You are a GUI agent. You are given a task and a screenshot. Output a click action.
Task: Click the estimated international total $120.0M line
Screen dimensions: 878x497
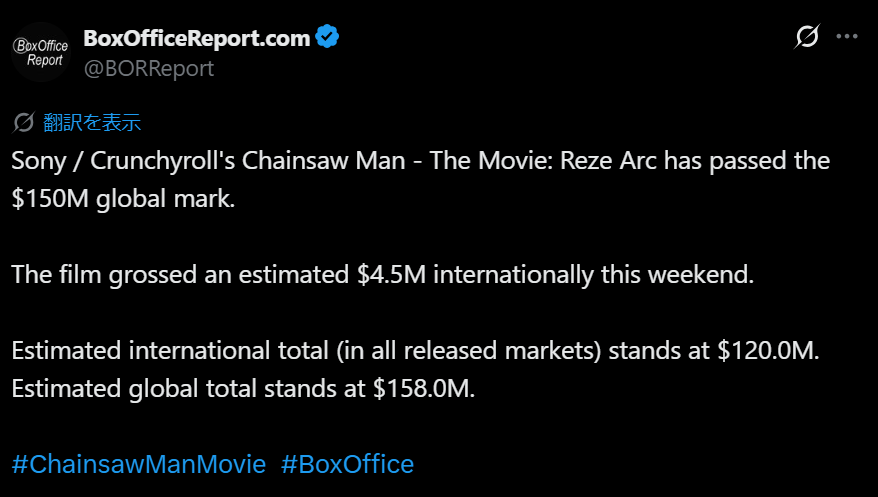(x=415, y=350)
